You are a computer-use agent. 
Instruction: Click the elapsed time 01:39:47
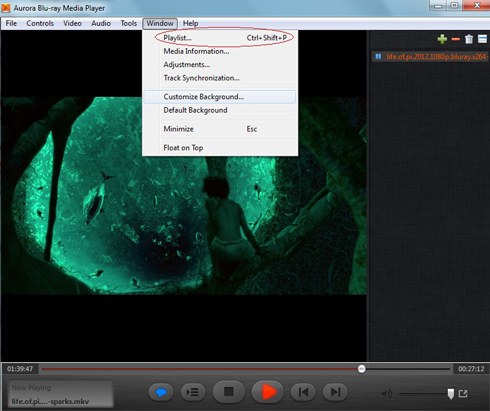[20, 369]
